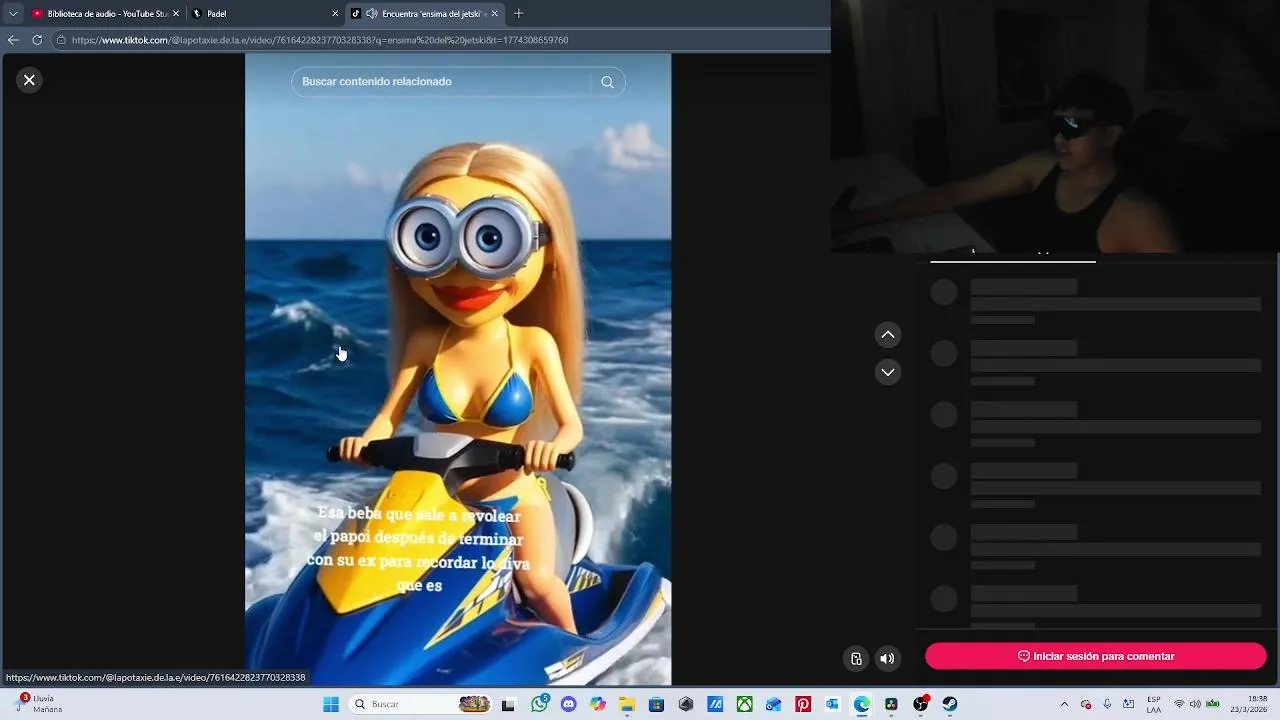Open battery status tray icon
Viewport: 1280px width, 720px height.
pyautogui.click(x=1212, y=704)
